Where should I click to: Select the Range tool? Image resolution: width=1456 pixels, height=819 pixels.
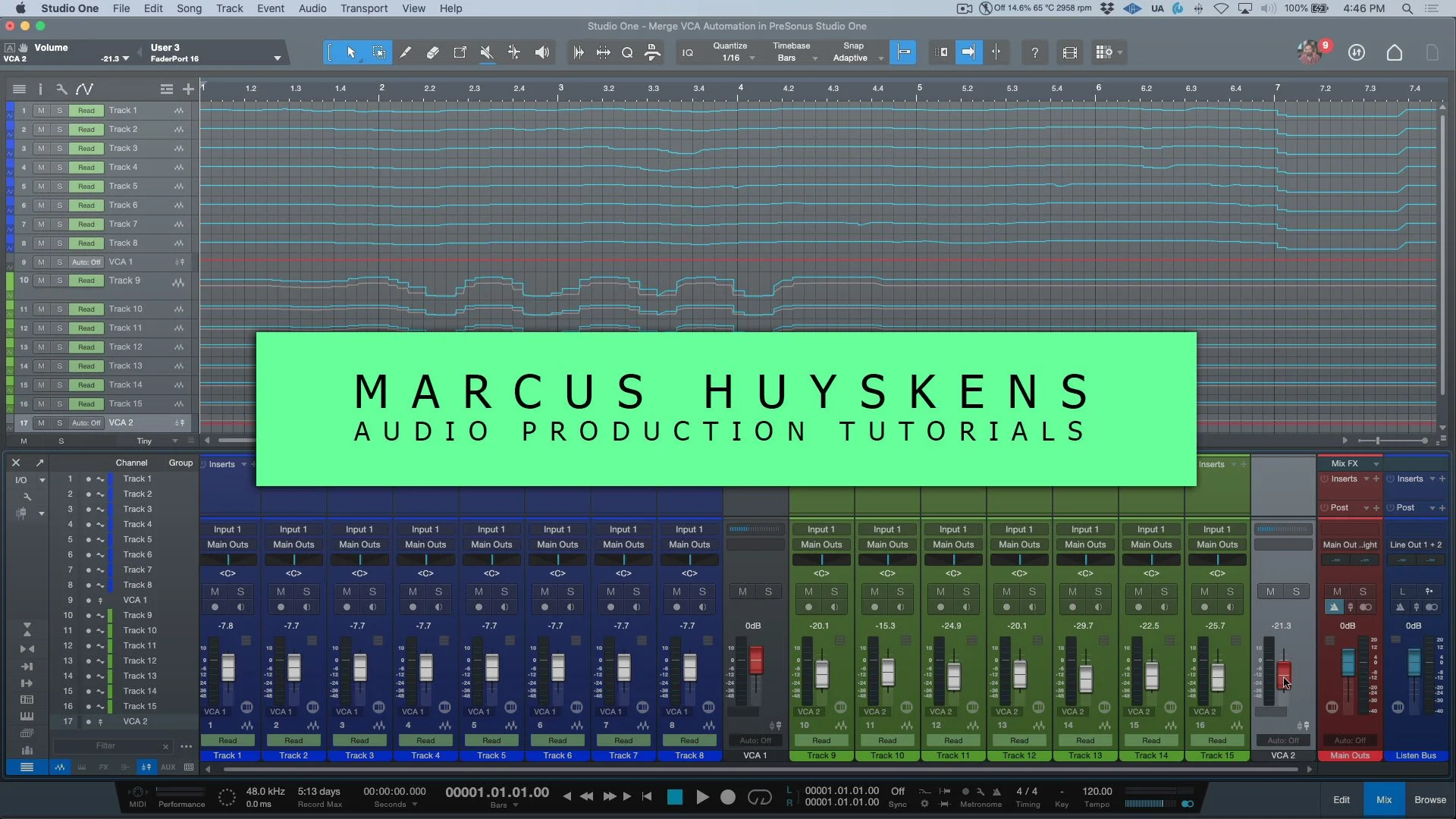point(378,52)
